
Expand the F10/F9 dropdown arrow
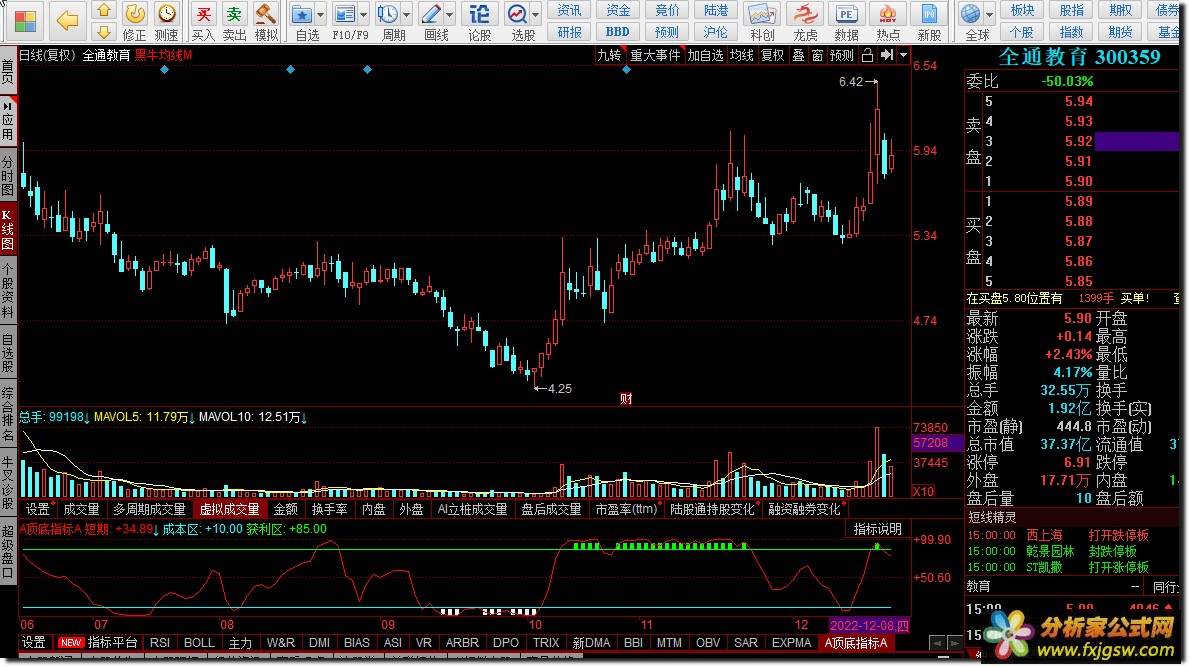point(363,15)
